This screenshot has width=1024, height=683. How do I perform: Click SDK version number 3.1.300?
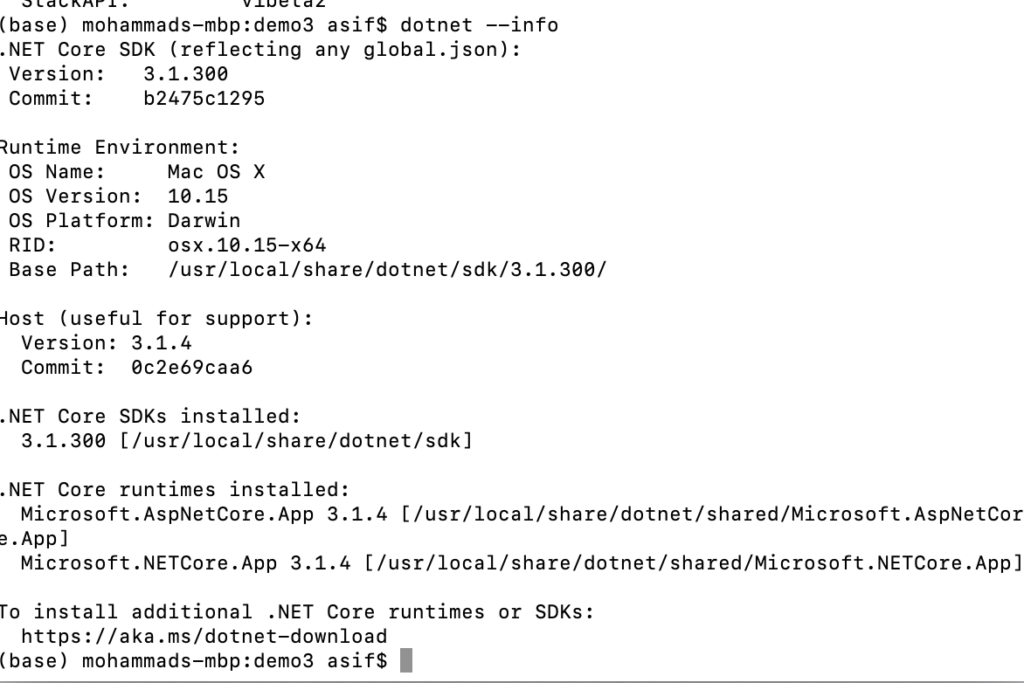coord(185,74)
